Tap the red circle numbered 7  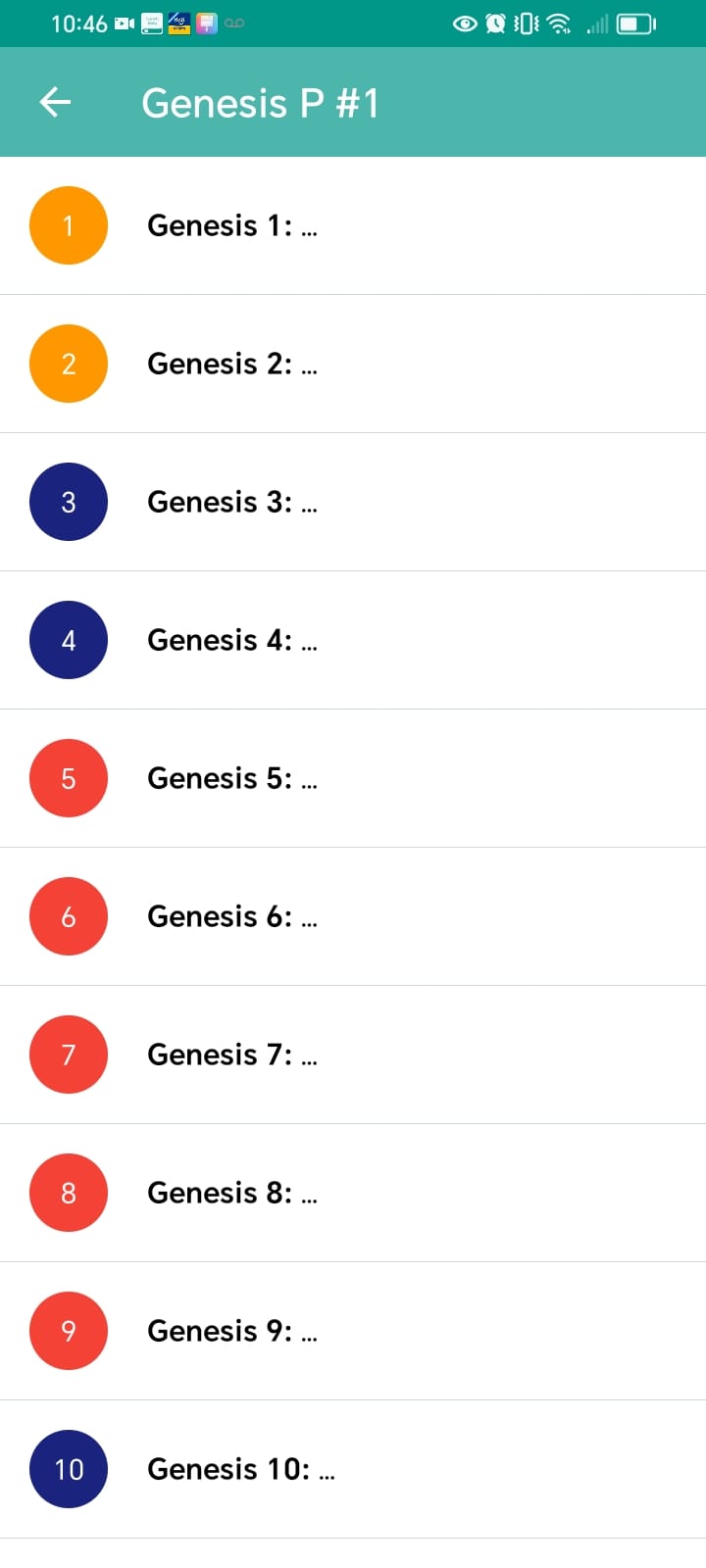[69, 1054]
